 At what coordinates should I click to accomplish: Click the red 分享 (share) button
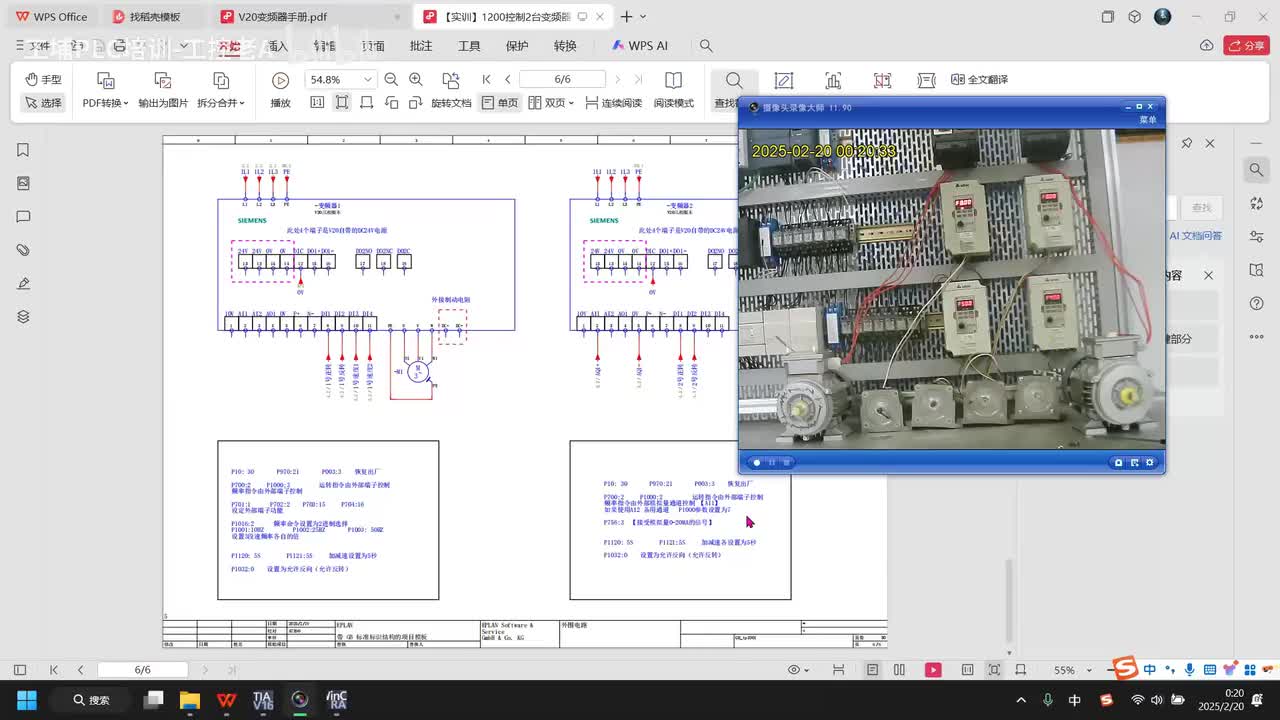click(x=1246, y=46)
